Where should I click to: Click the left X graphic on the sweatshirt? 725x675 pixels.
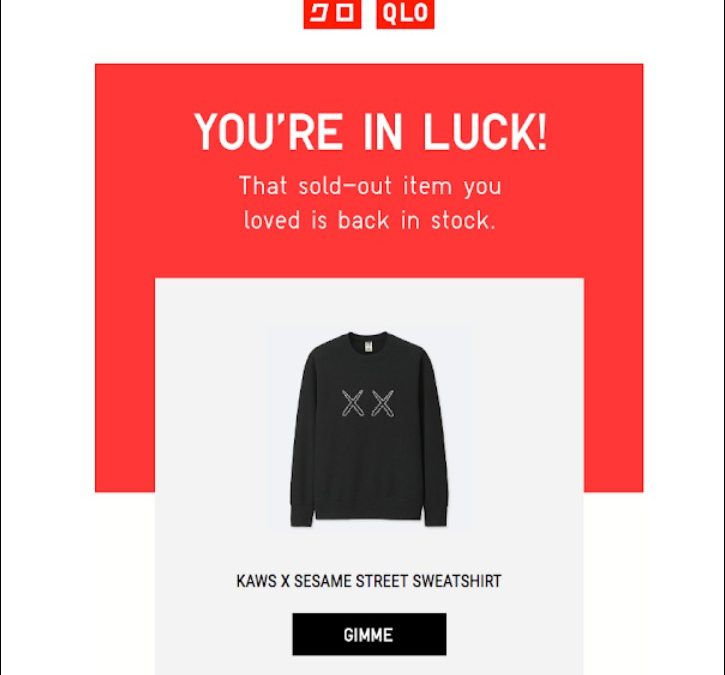tap(352, 403)
